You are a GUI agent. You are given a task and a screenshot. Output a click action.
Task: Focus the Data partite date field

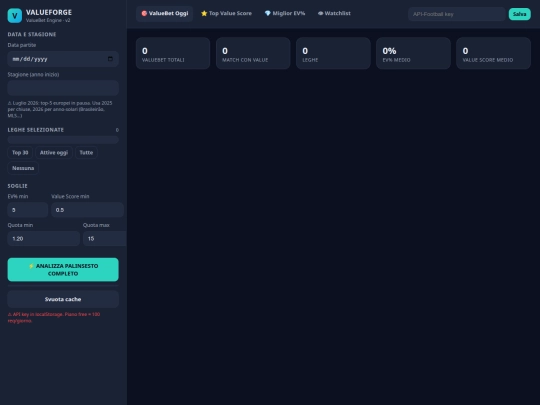pos(63,59)
